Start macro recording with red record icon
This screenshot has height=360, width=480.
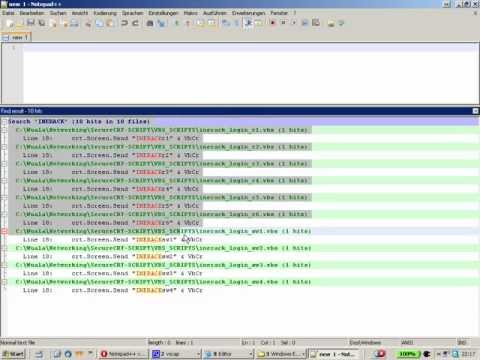click(273, 23)
